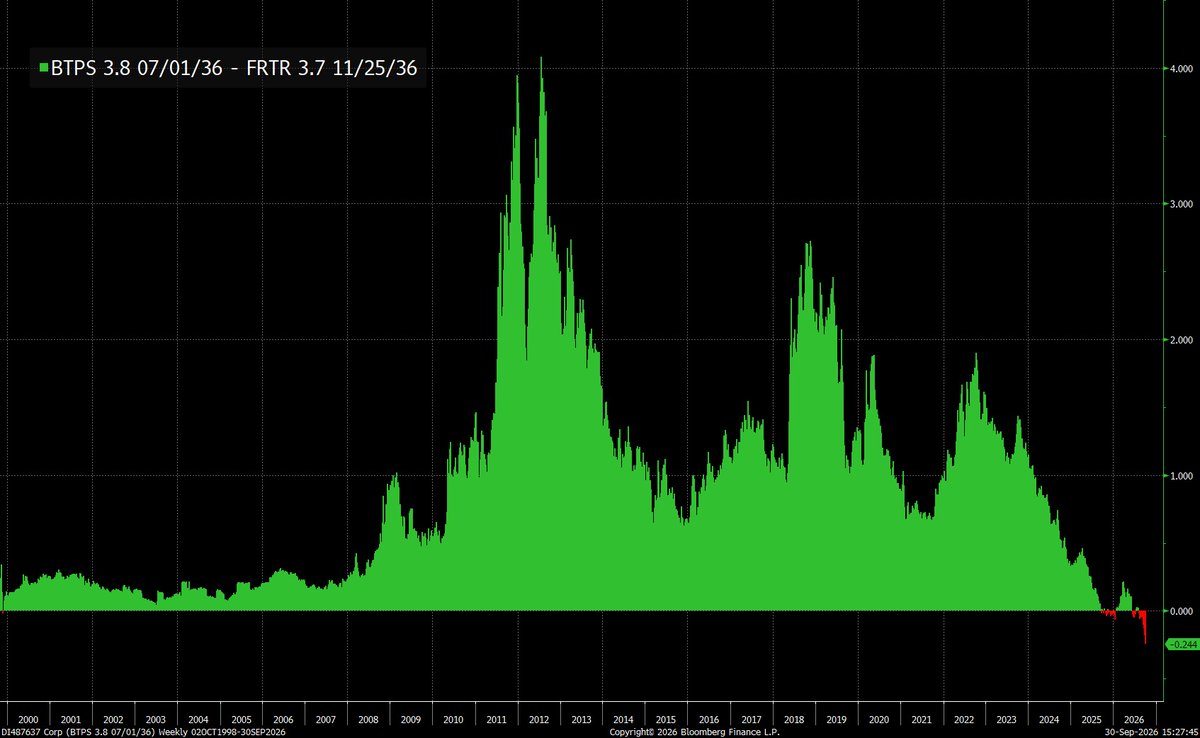Screen dimensions: 1200x738
Task: Click the 2022 year label on x-axis
Action: click(x=964, y=719)
